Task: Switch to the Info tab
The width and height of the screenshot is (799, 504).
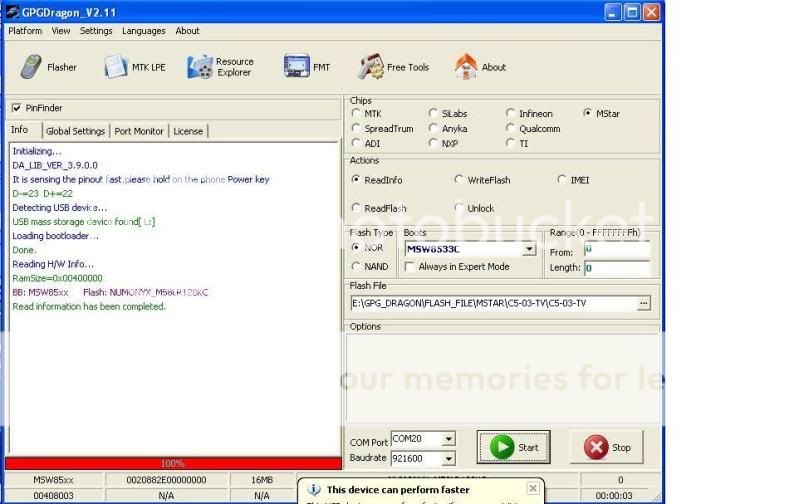Action: pyautogui.click(x=20, y=130)
